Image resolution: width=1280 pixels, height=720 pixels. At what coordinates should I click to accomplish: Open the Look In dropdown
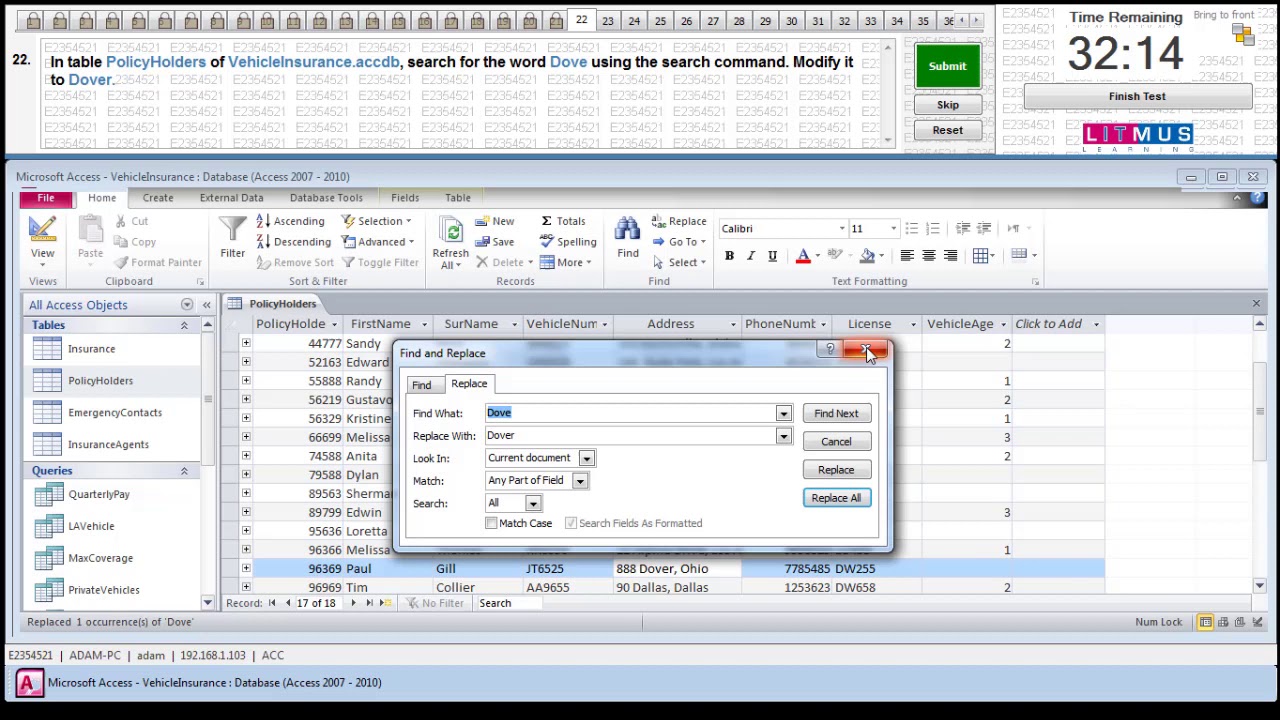click(x=586, y=458)
